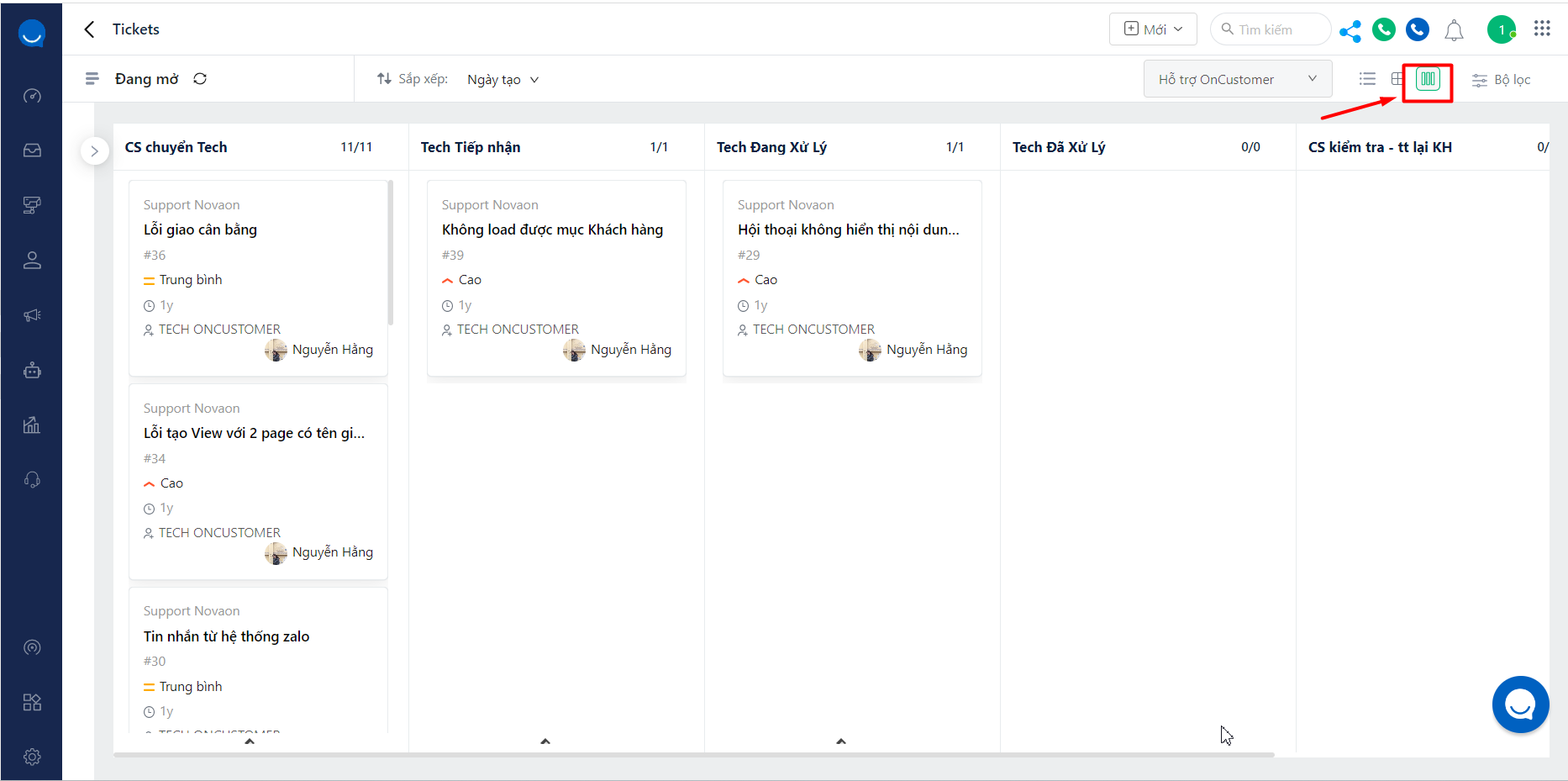Click the share icon in header
Screen dimensions: 1568x781
(1350, 31)
